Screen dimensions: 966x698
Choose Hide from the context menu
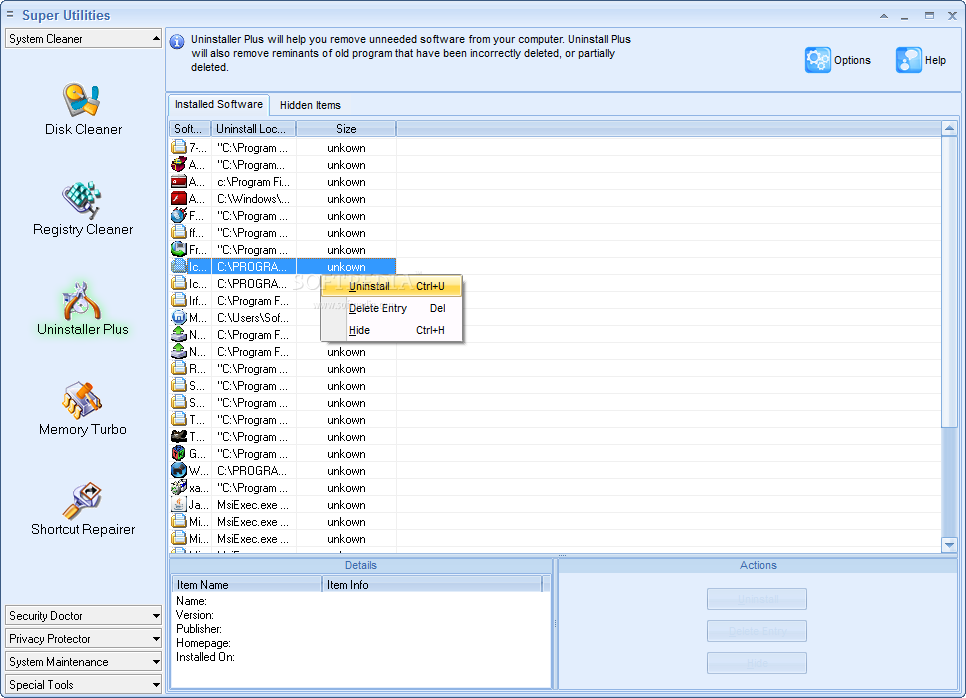392,330
